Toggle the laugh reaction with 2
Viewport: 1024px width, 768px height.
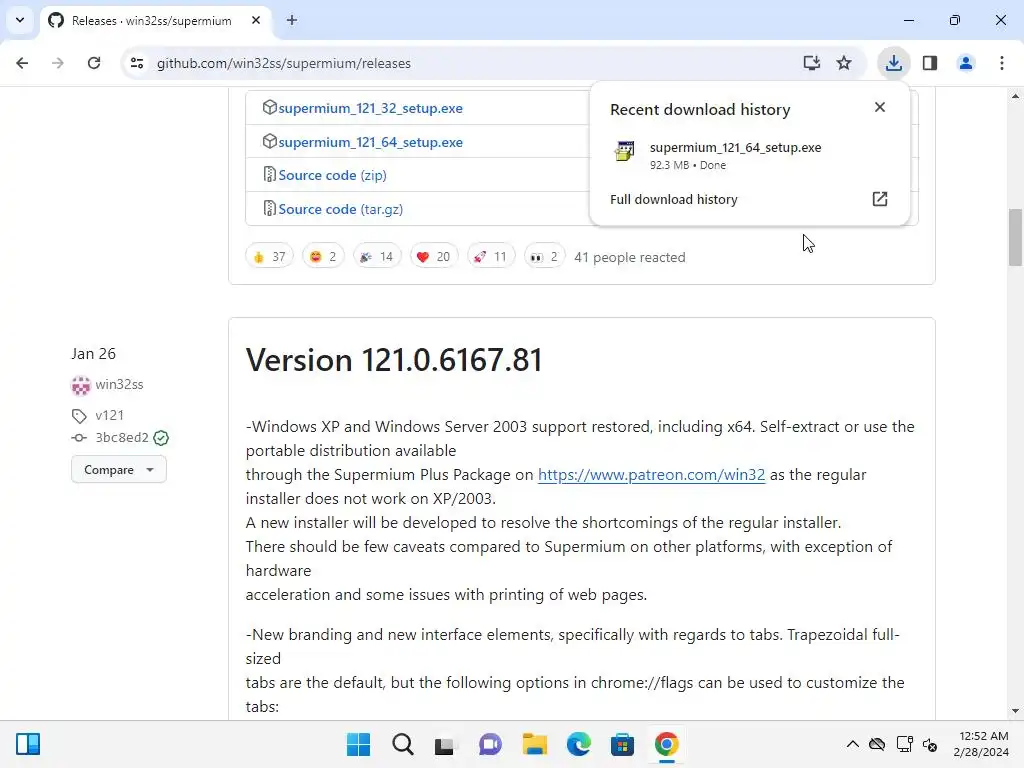click(323, 257)
